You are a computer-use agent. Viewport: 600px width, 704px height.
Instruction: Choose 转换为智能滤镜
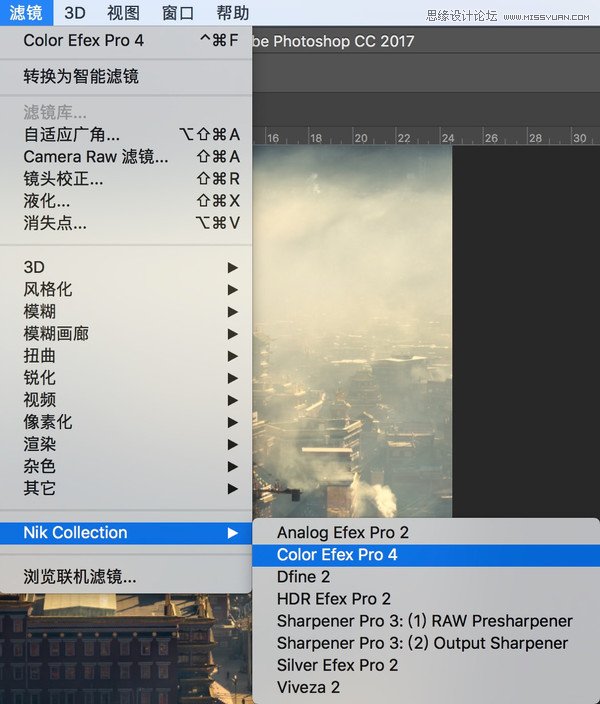[x=126, y=76]
